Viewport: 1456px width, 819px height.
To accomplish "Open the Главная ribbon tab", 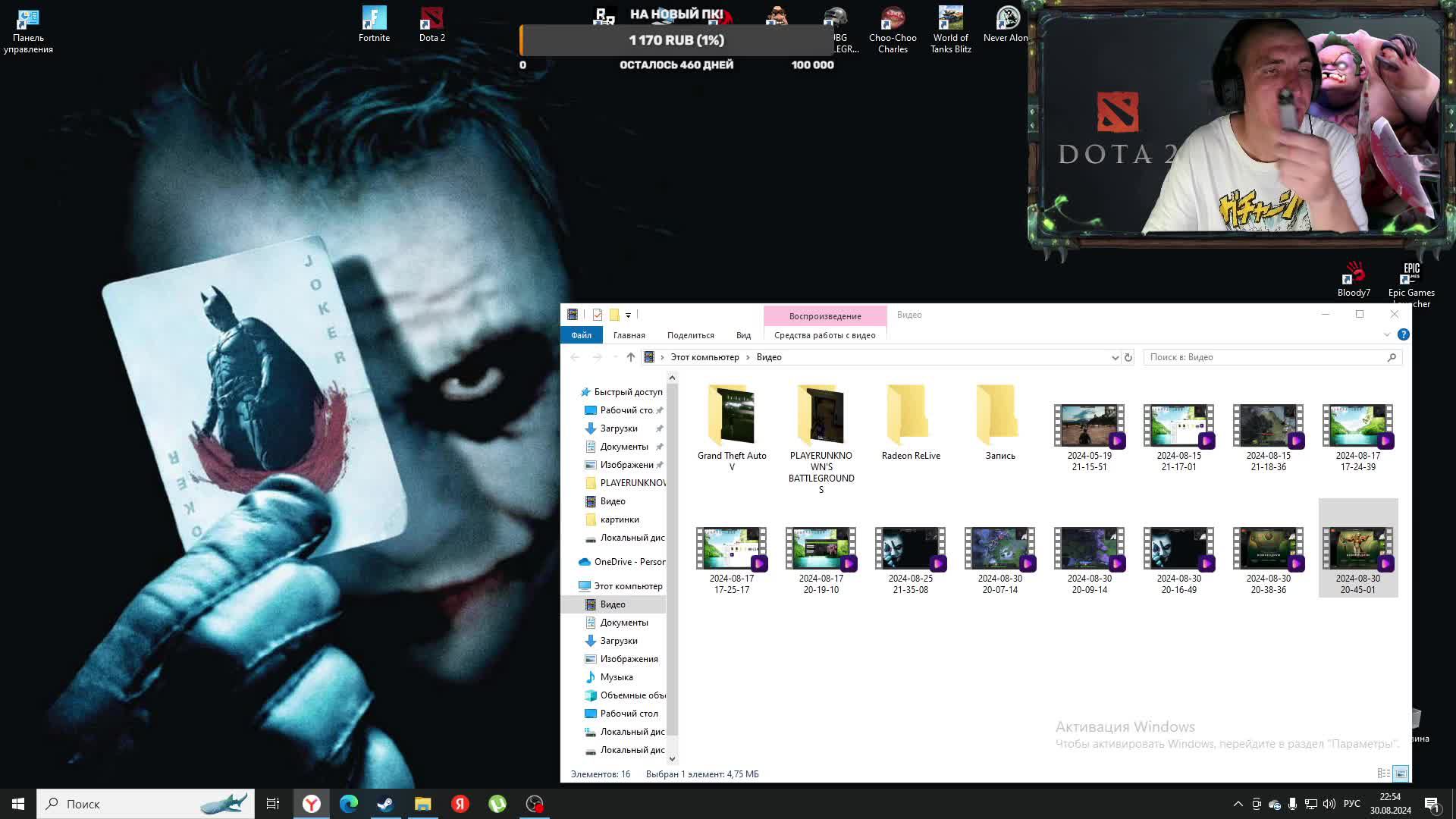I will click(629, 335).
